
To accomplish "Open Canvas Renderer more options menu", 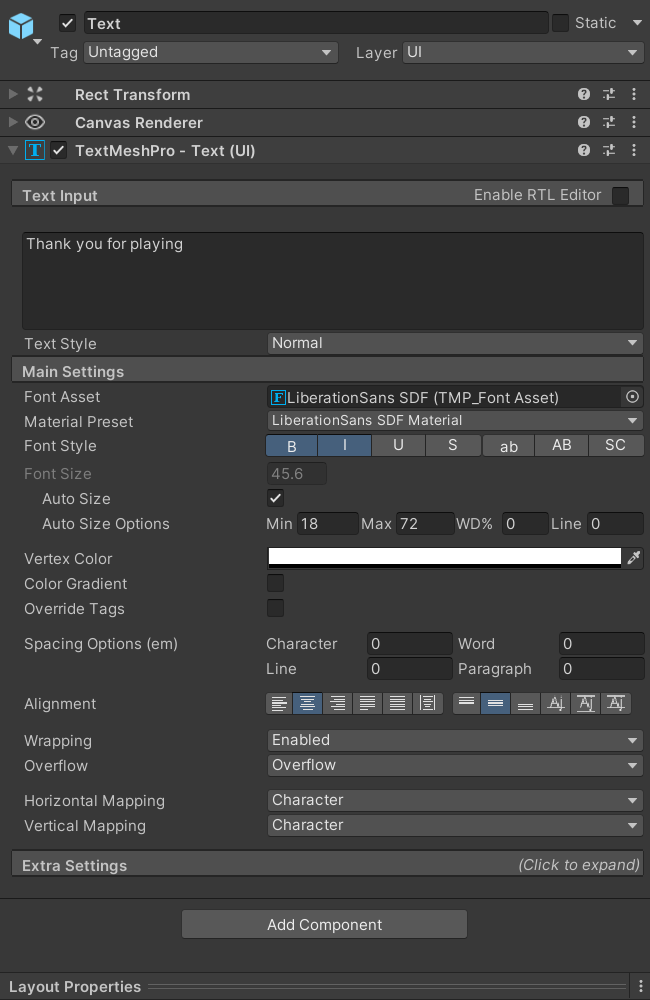I will click(633, 122).
